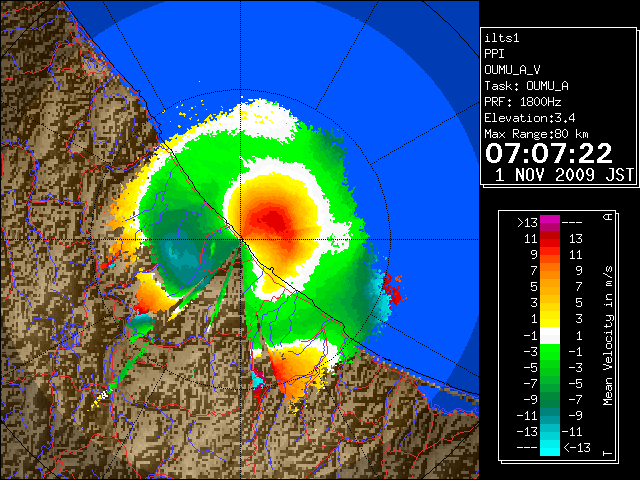Click the red velocity core near radar center
The image size is (640, 480).
(273, 220)
